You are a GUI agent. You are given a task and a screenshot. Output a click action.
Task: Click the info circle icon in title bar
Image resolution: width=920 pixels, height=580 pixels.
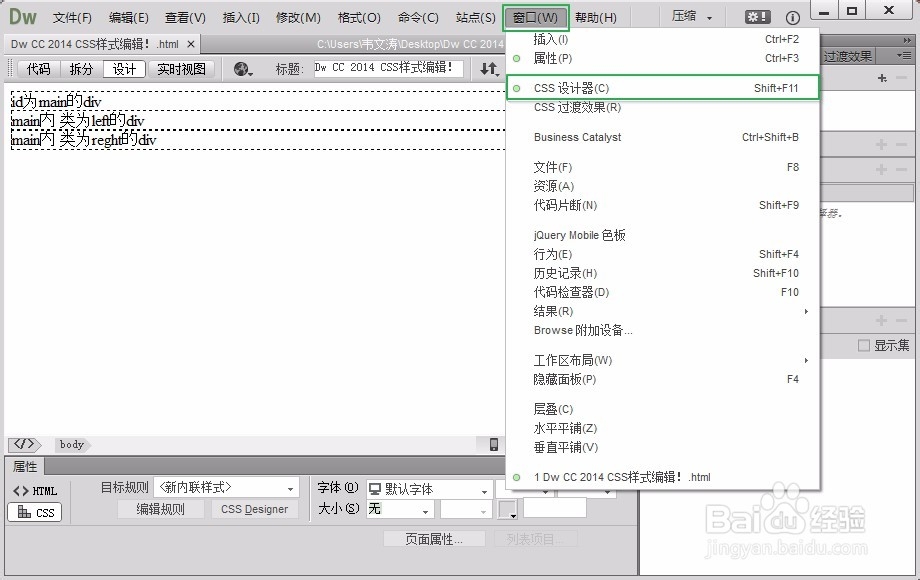(793, 18)
